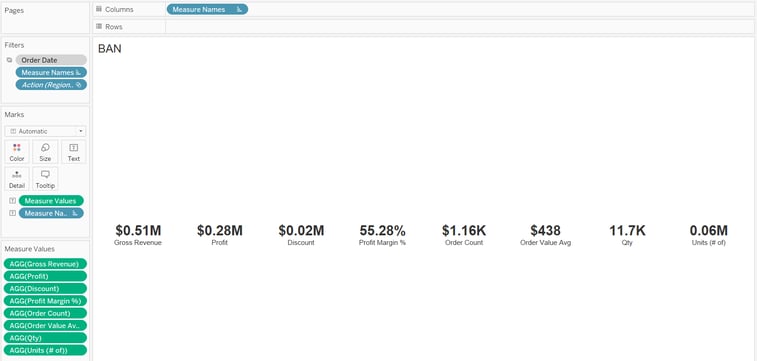Click the Profit label under $0.28M
The width and height of the screenshot is (757, 361).
(x=220, y=243)
